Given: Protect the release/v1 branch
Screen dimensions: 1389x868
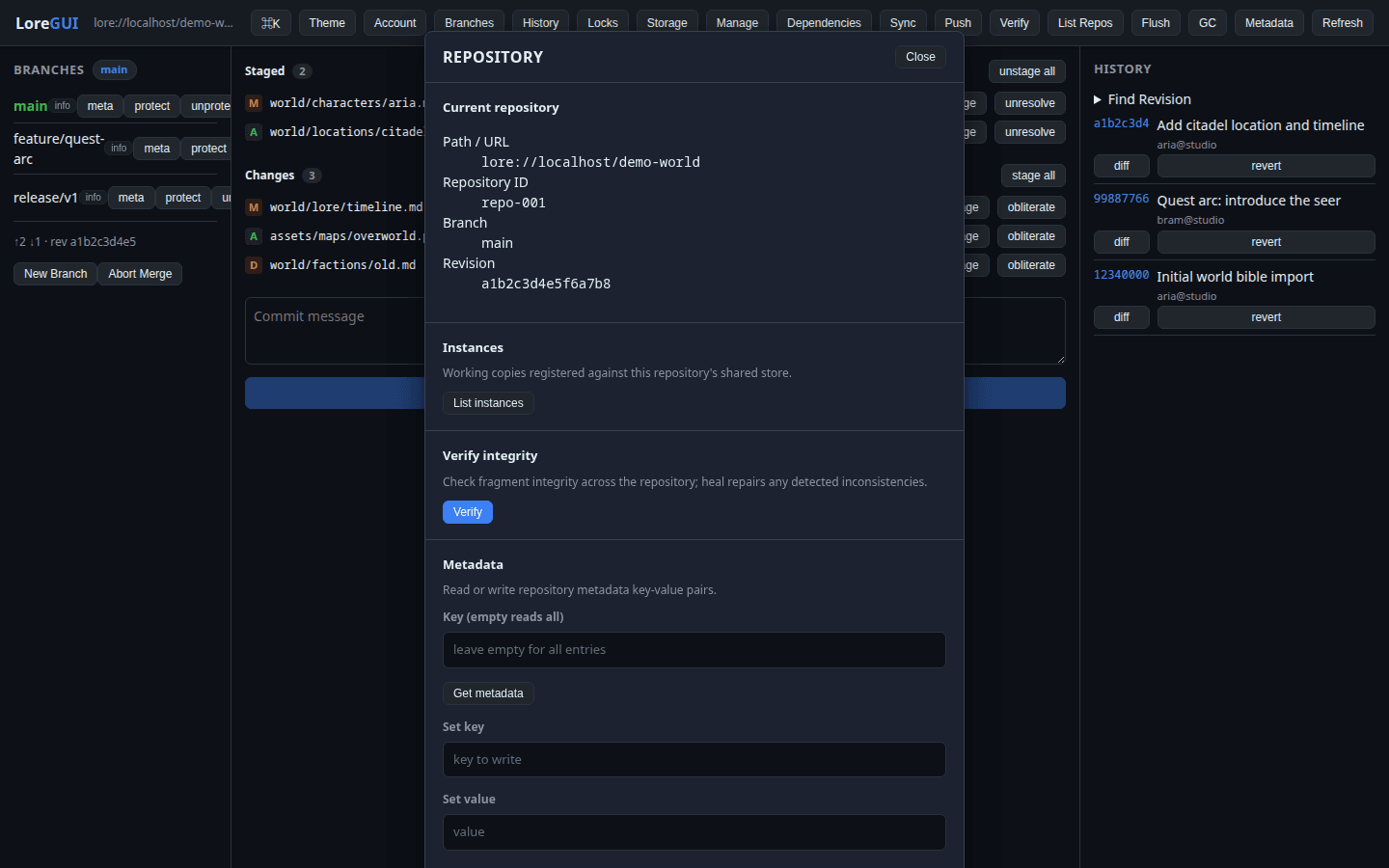Looking at the screenshot, I should click(183, 198).
